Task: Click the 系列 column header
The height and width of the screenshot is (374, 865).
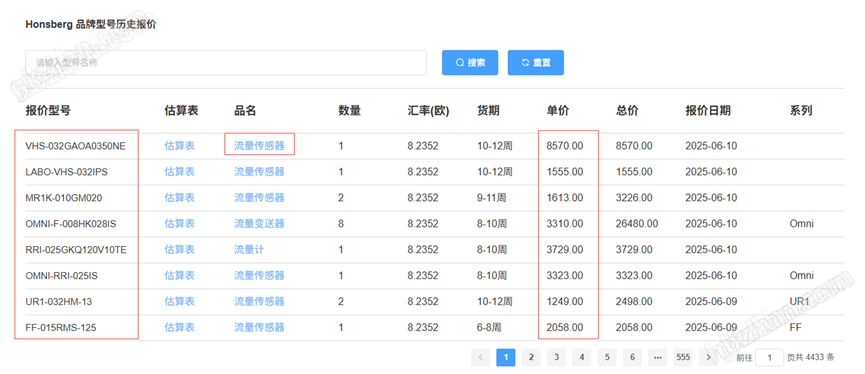Action: point(801,111)
